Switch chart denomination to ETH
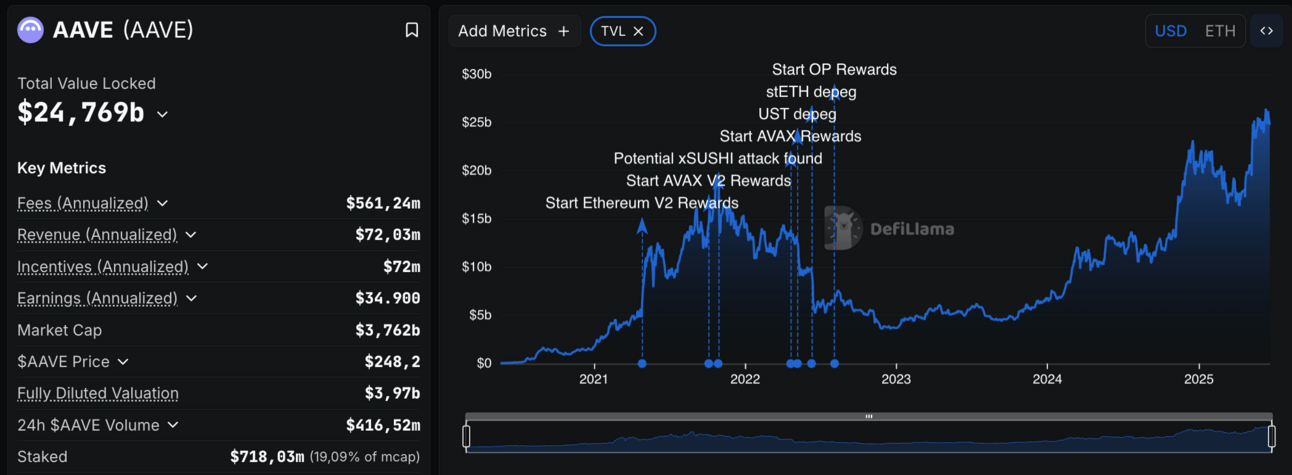The width and height of the screenshot is (1292, 475). point(1220,31)
